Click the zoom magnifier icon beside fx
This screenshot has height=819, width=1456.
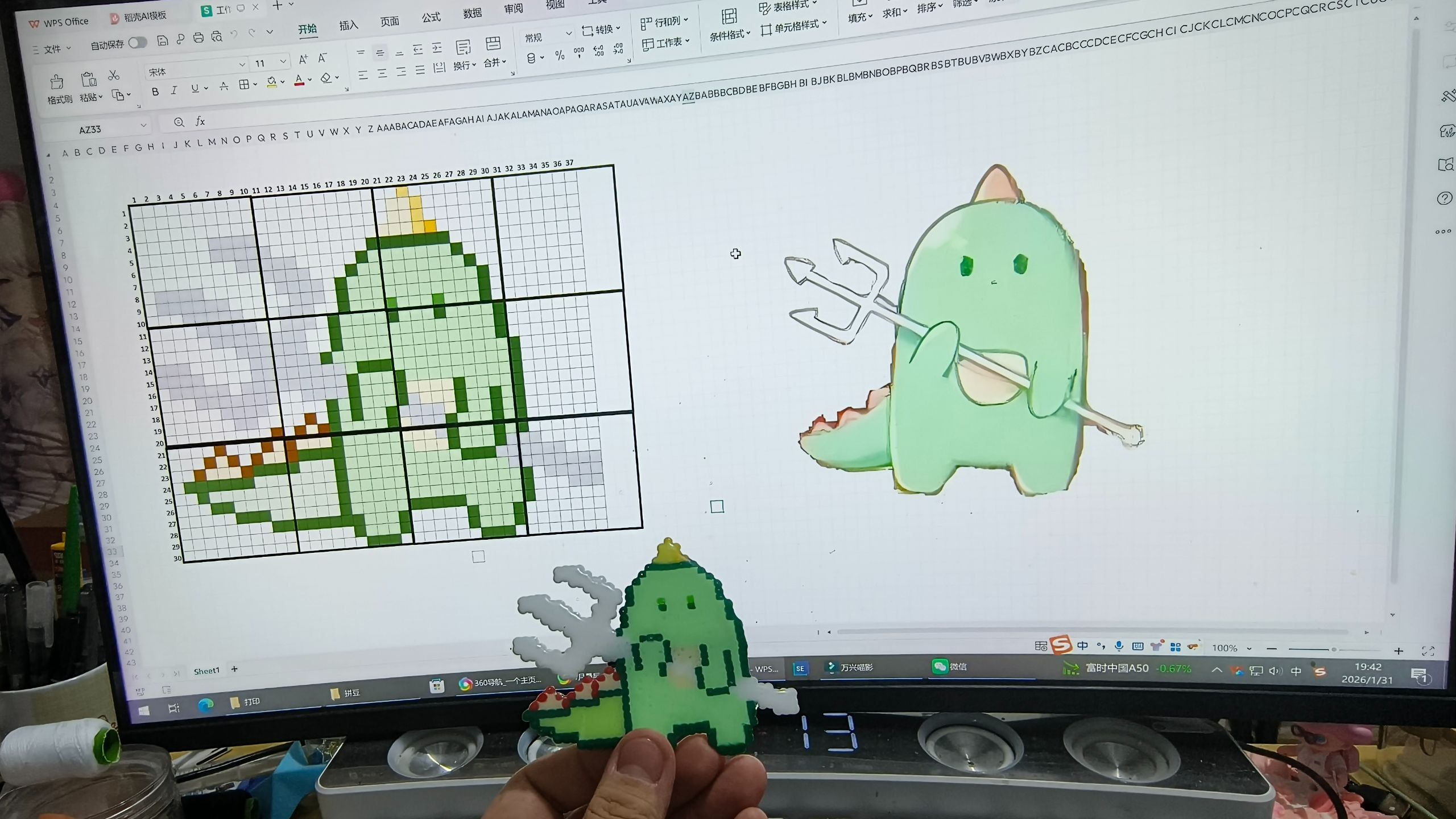click(179, 122)
